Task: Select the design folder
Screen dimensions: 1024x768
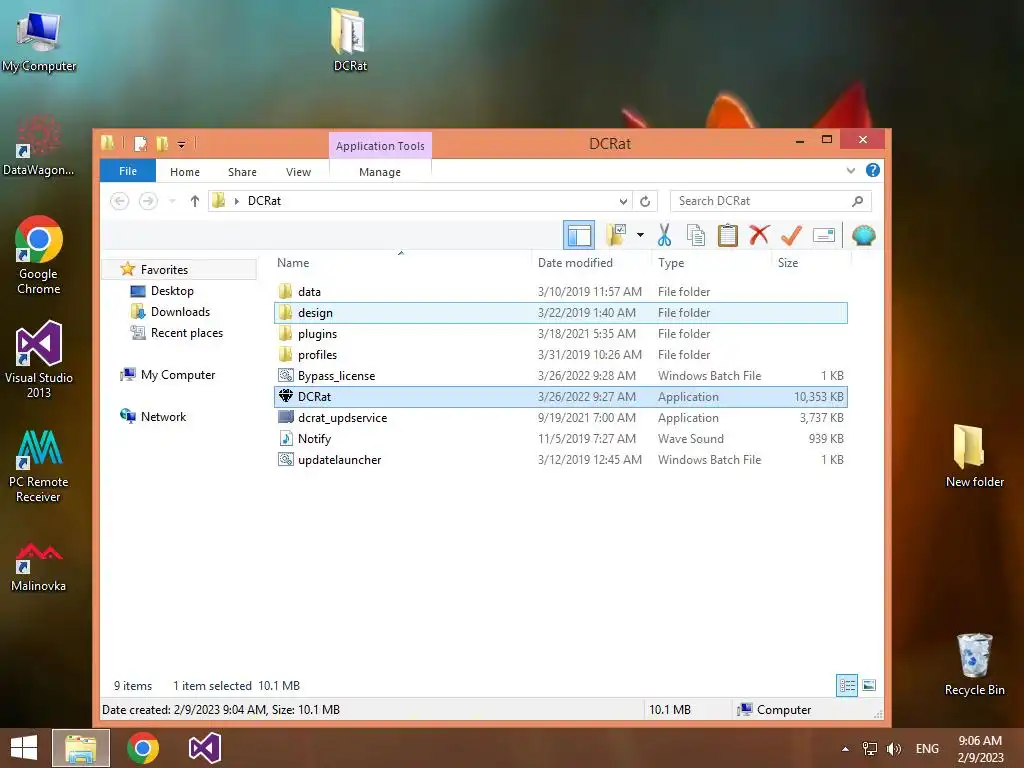Action: pos(561,313)
